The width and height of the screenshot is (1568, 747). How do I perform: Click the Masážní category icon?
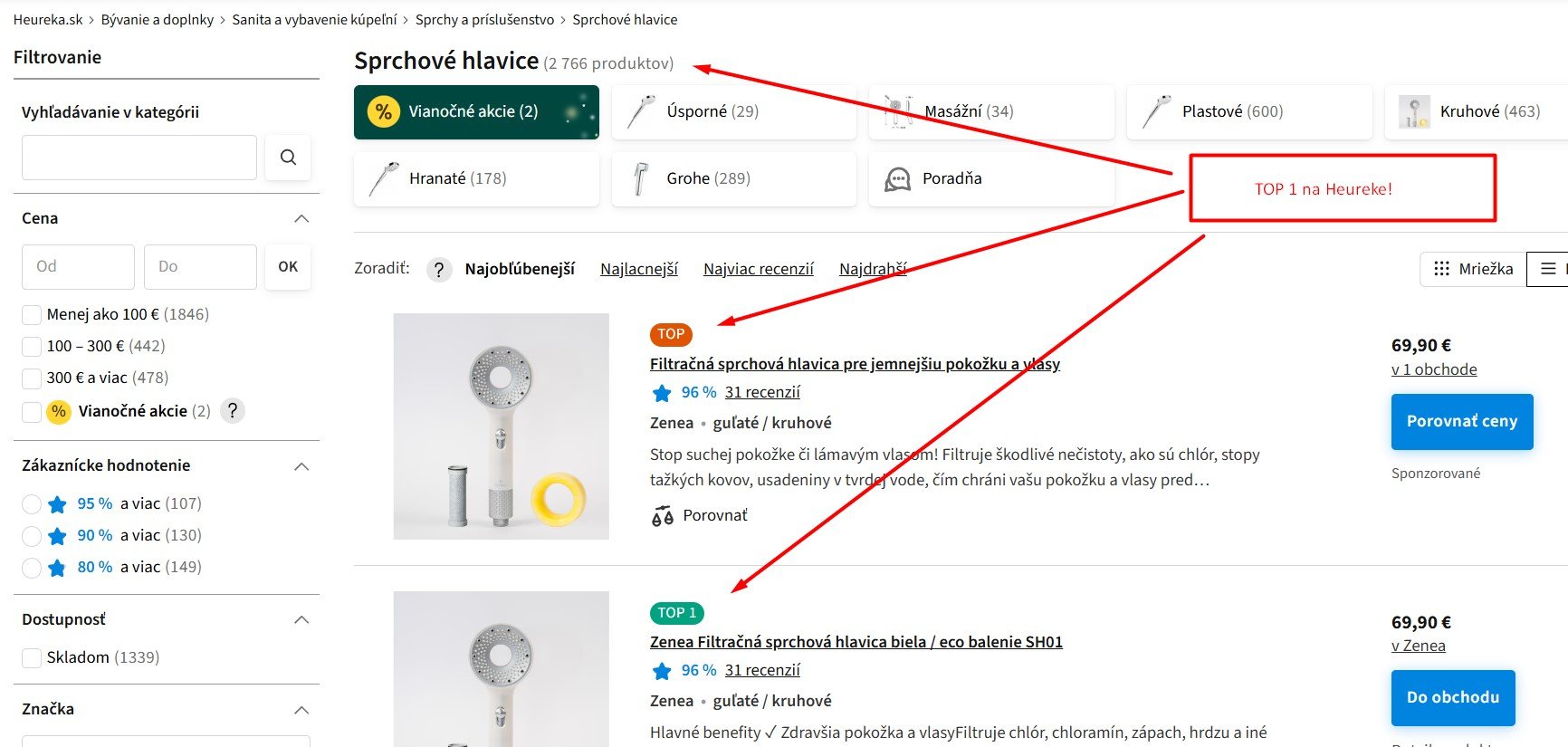[x=898, y=112]
